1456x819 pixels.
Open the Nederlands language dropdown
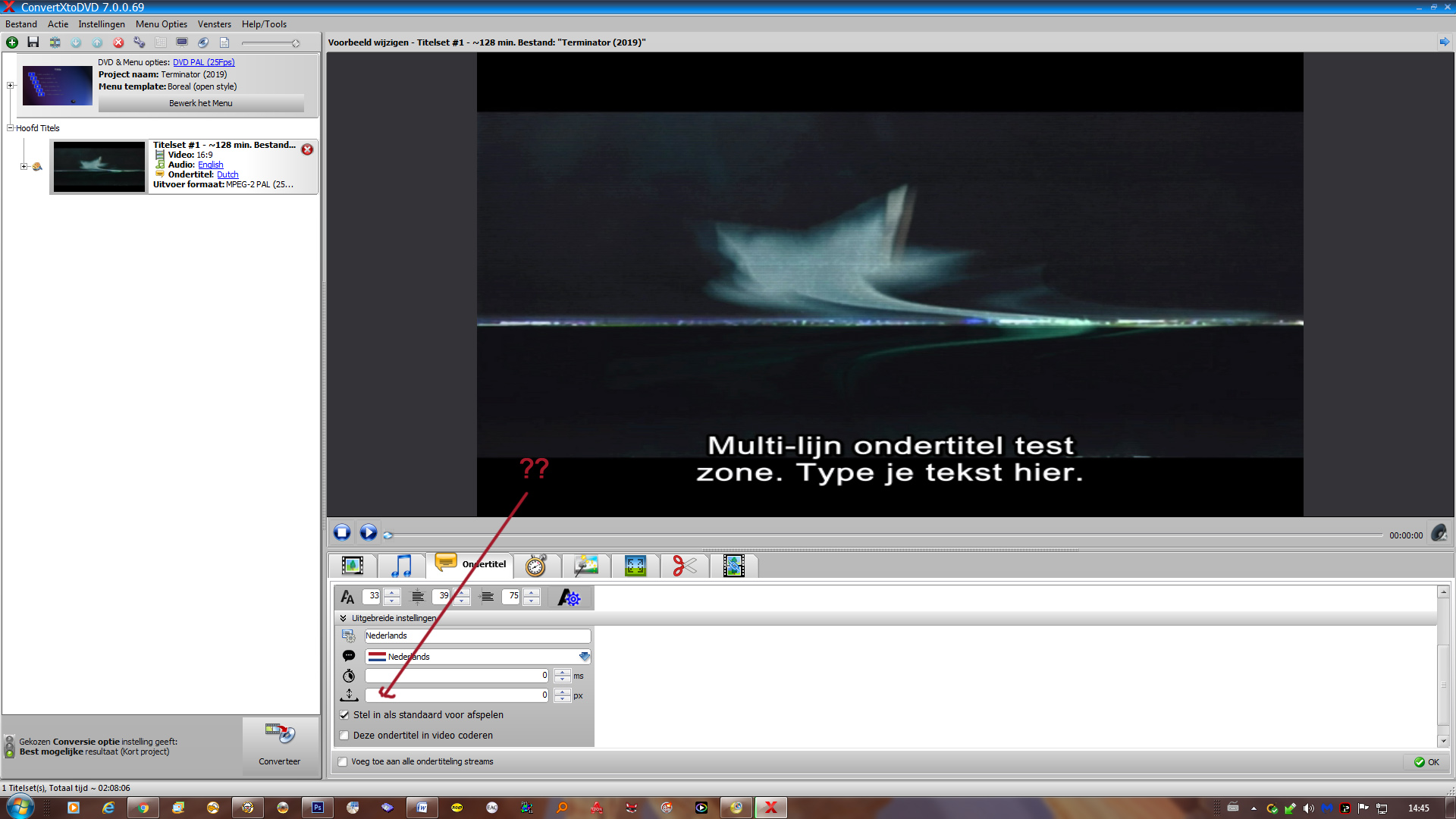click(584, 657)
